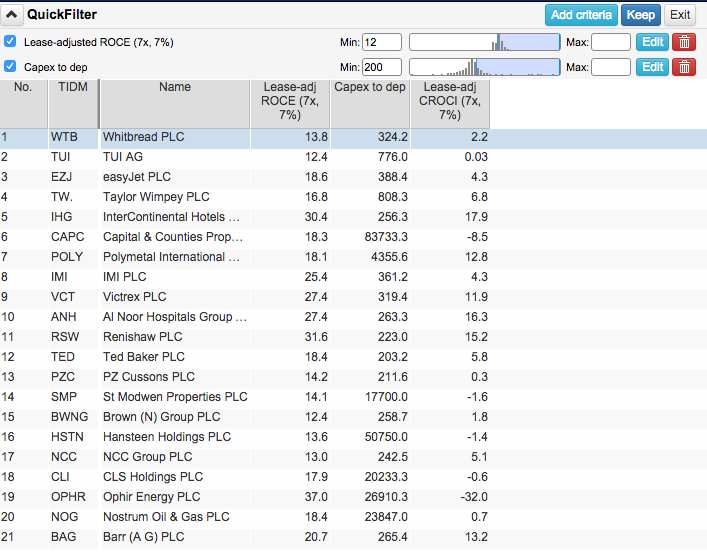Click the EZJ ticker cell
This screenshot has height=558, width=707.
(x=73, y=177)
